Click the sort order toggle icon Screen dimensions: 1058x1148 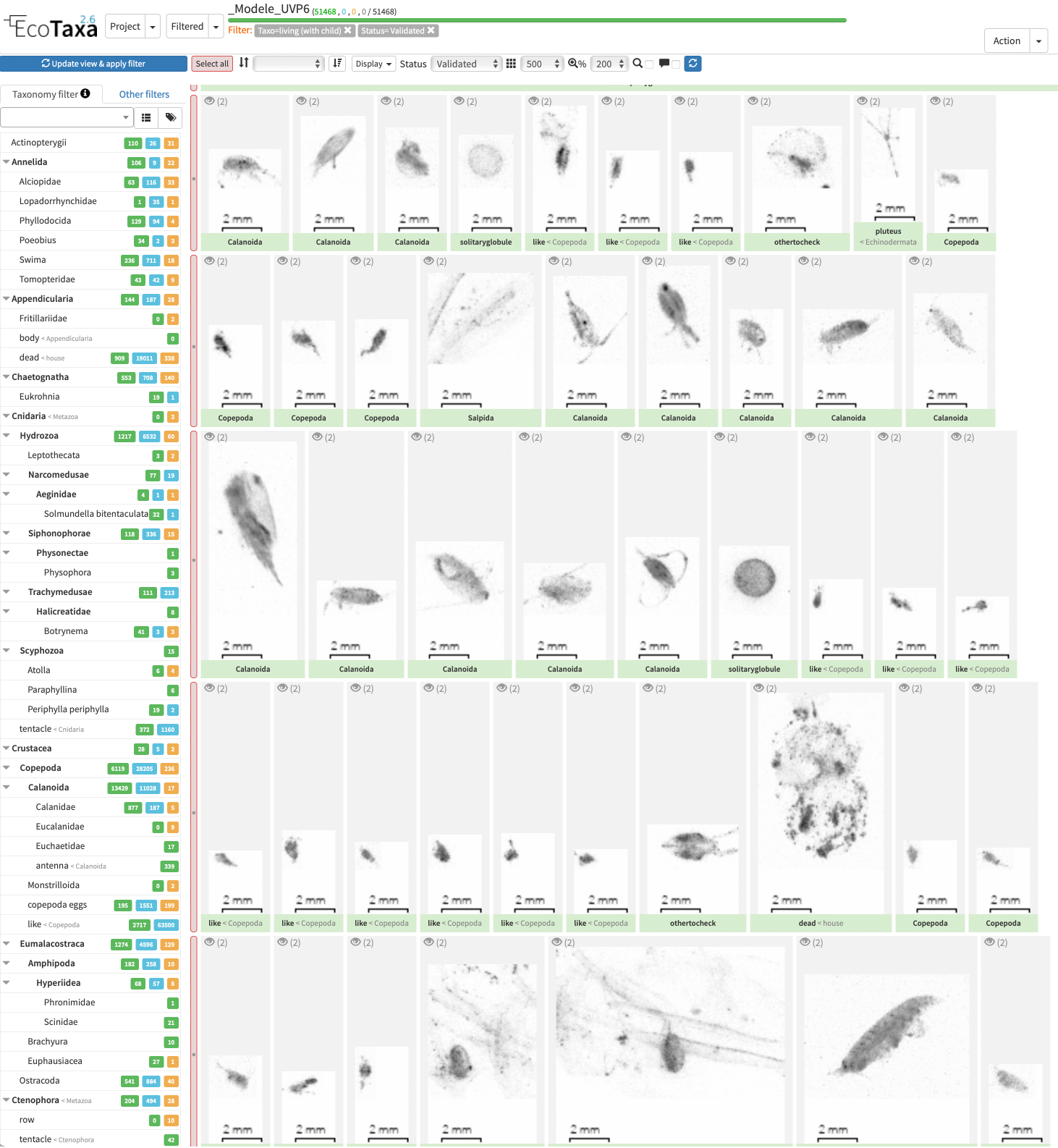click(x=337, y=64)
